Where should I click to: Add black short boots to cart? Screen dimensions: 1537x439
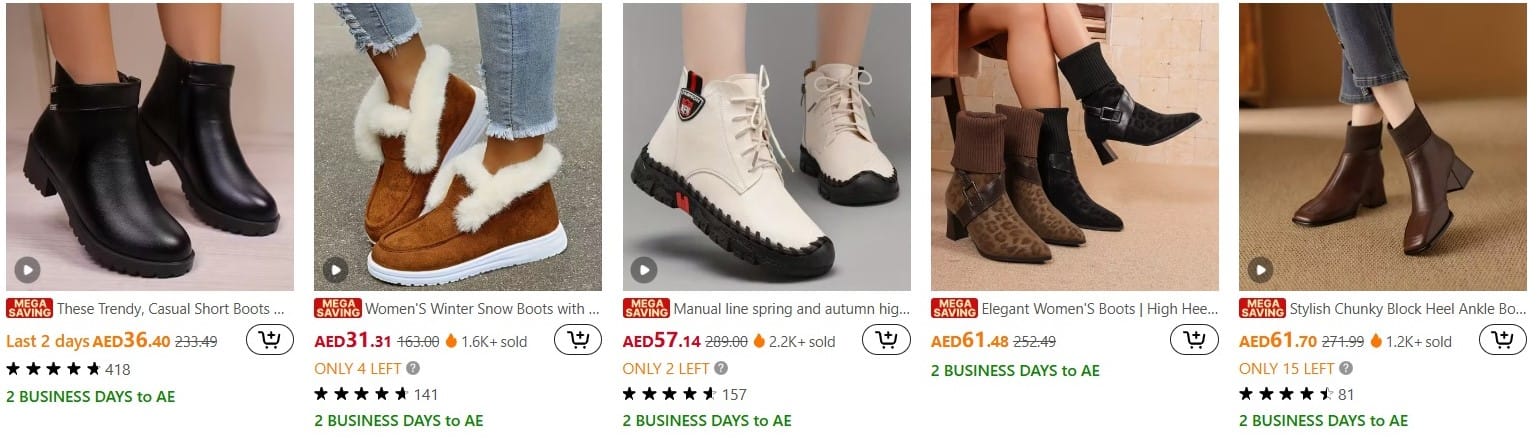pos(270,340)
